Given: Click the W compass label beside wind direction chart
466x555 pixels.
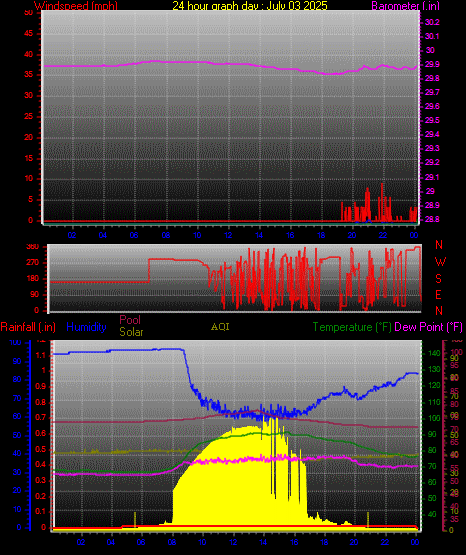Looking at the screenshot, I should (440, 262).
